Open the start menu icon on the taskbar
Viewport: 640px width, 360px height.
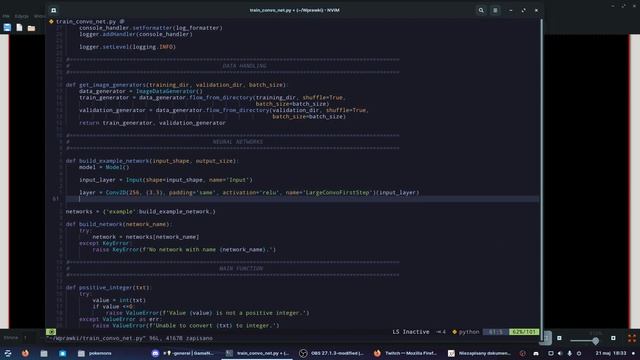(7, 353)
